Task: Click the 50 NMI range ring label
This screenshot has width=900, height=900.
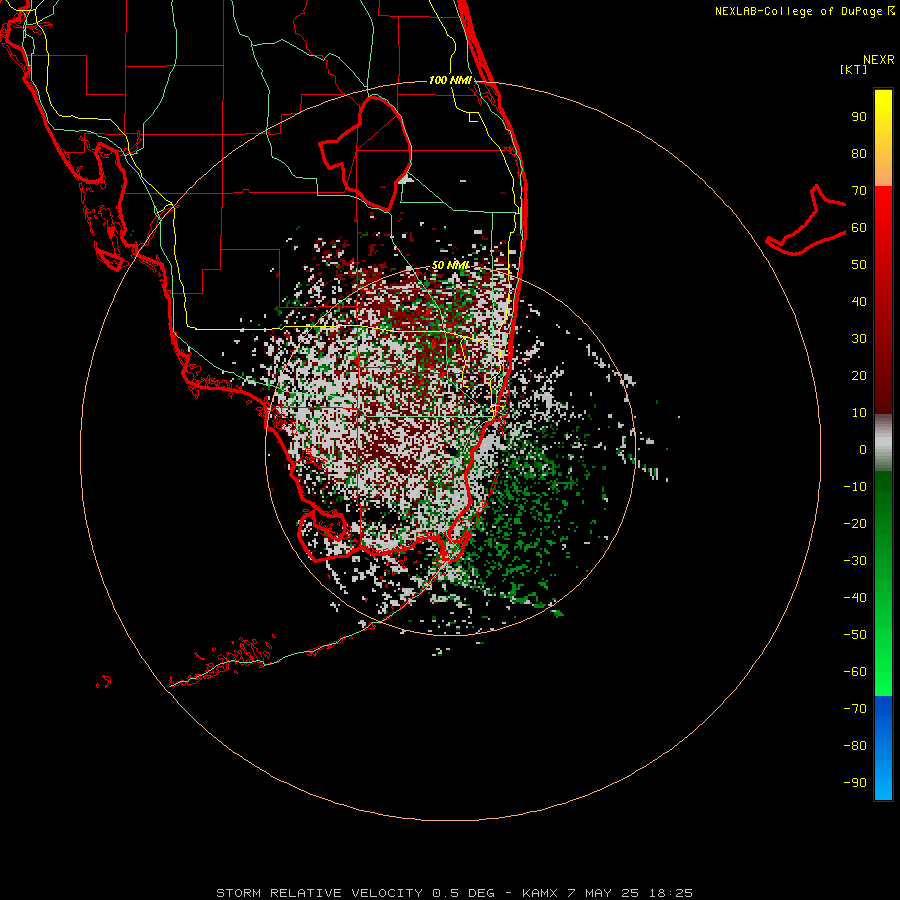Action: click(451, 265)
